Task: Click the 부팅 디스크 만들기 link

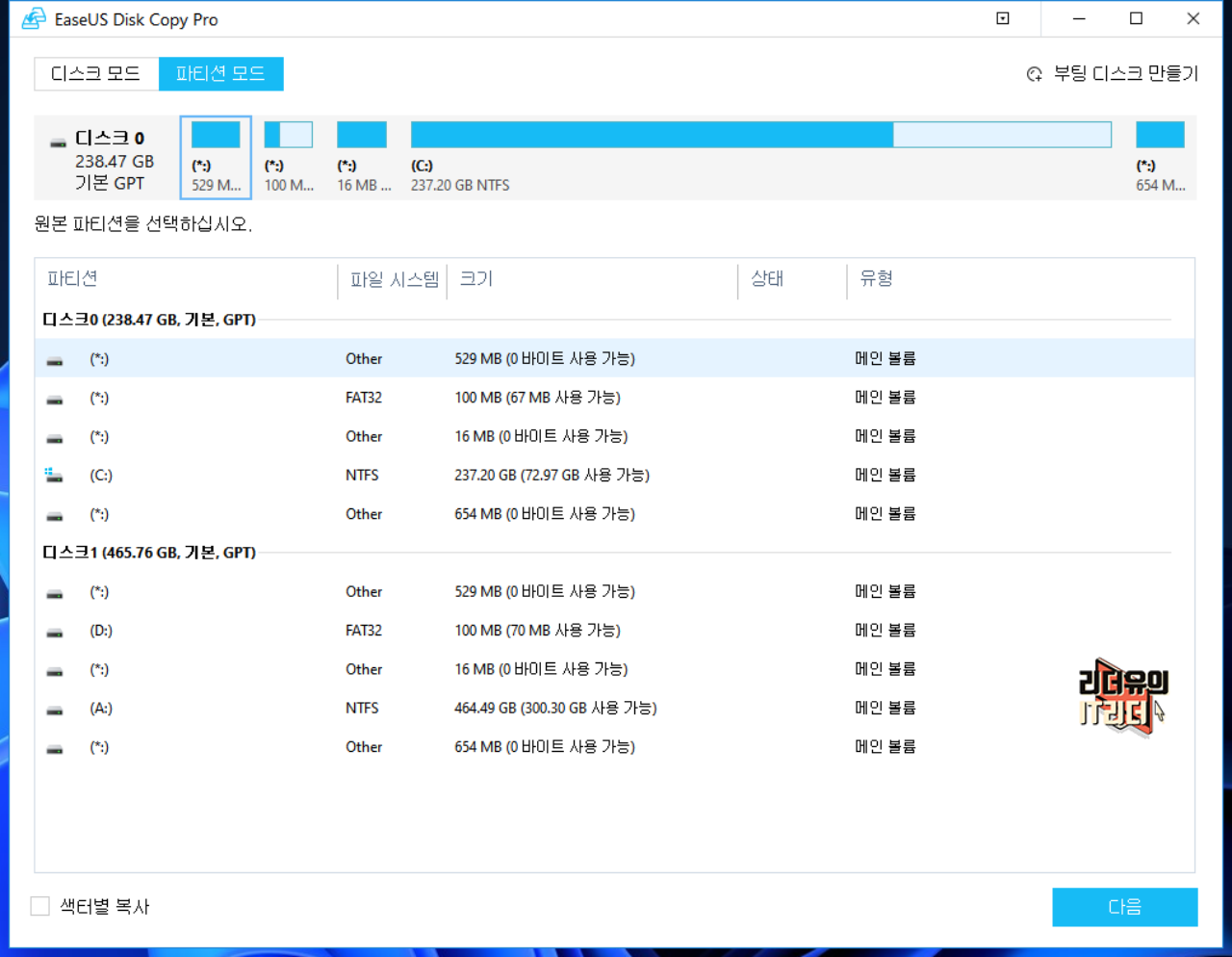Action: [1126, 73]
